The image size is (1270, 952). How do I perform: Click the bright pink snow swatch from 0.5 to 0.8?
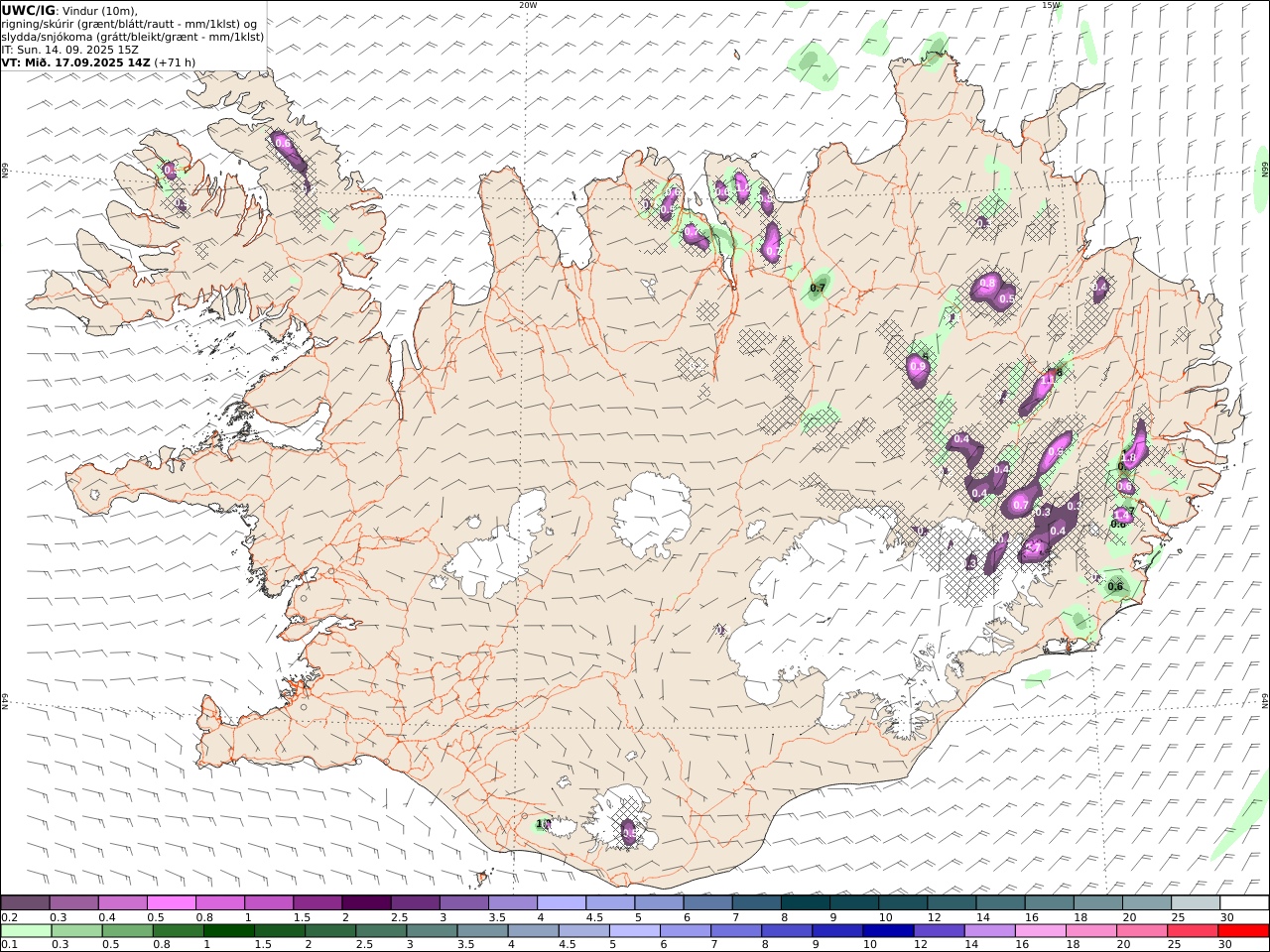point(171,902)
